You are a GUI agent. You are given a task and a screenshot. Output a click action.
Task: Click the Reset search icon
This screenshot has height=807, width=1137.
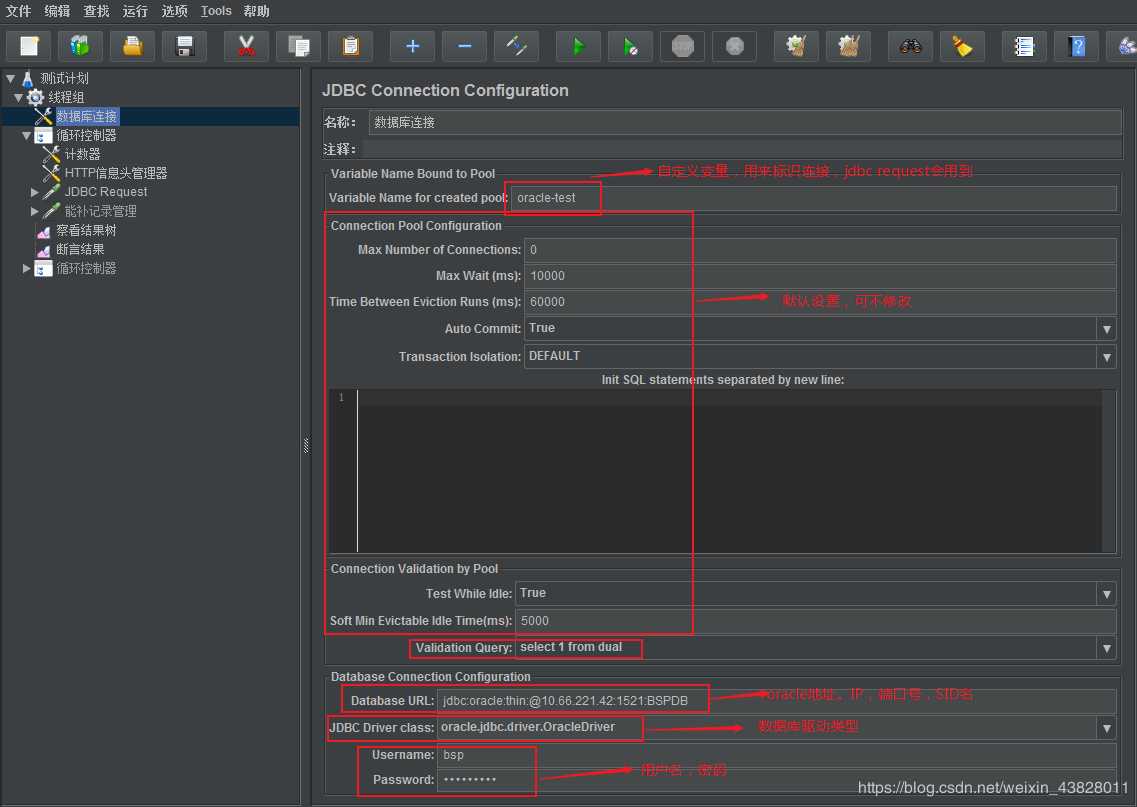(x=962, y=46)
